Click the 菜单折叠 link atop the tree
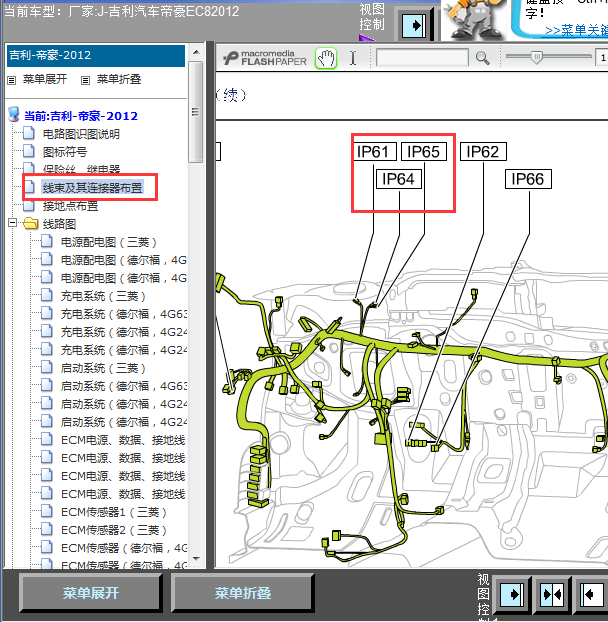 pos(119,79)
